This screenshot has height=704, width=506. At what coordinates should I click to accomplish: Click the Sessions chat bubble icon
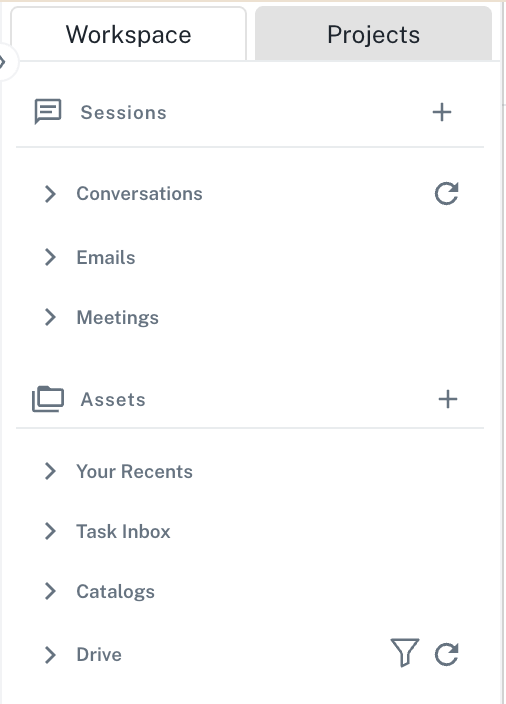click(x=48, y=111)
